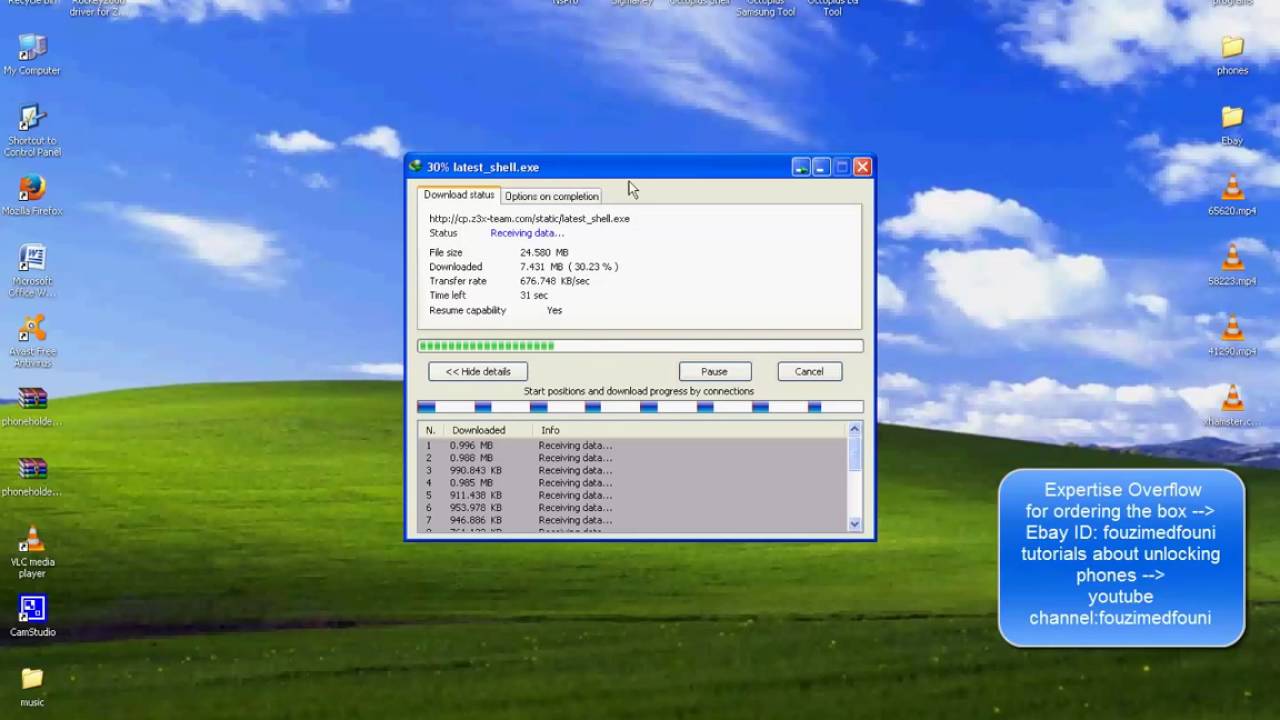
Task: Select the music folder icon
Action: coord(32,686)
